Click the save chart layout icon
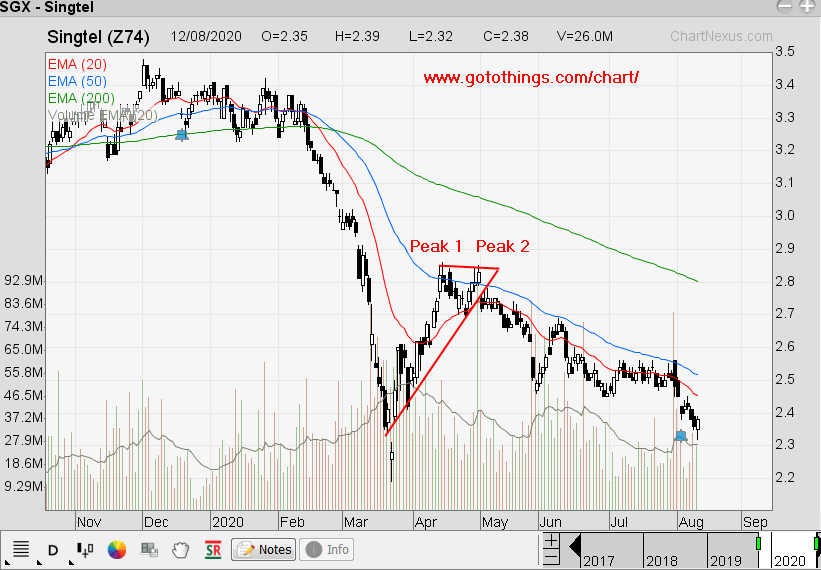The height and width of the screenshot is (570, 821). point(149,550)
